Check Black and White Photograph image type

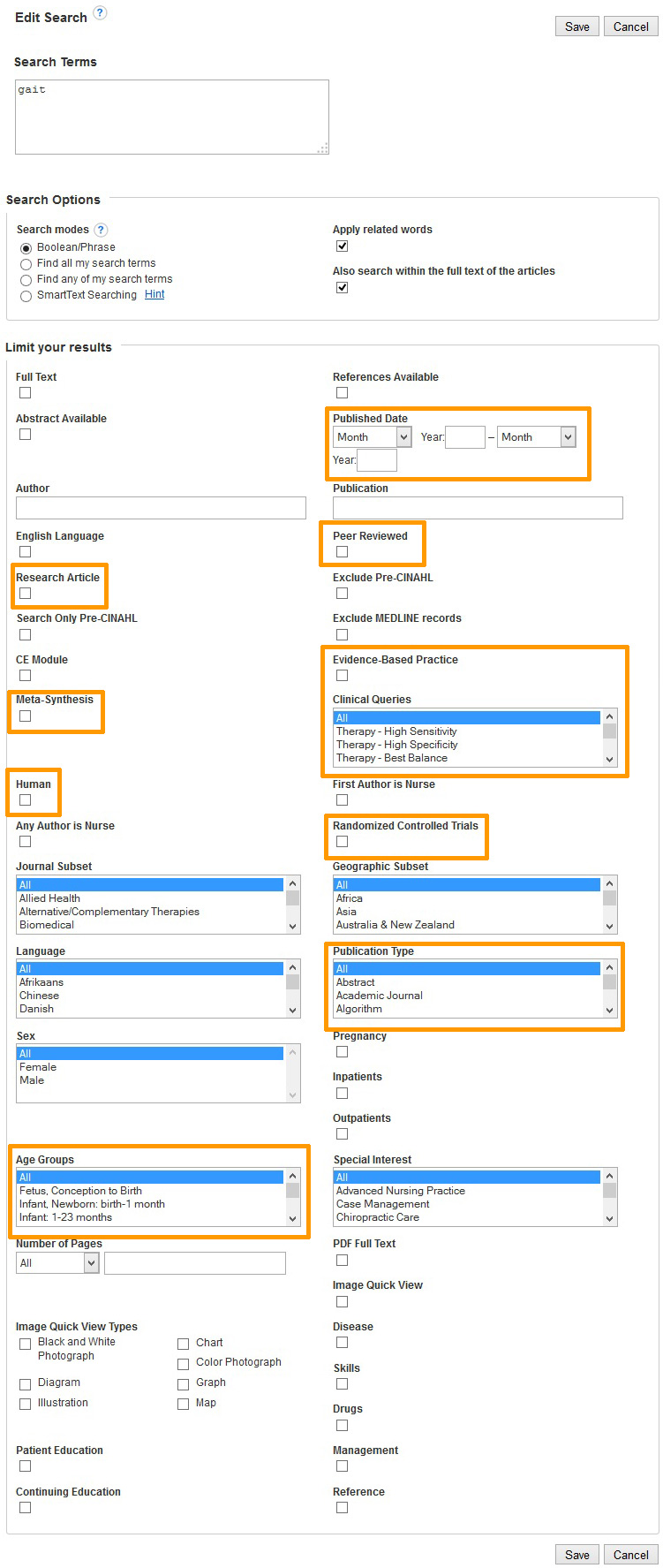click(25, 1344)
